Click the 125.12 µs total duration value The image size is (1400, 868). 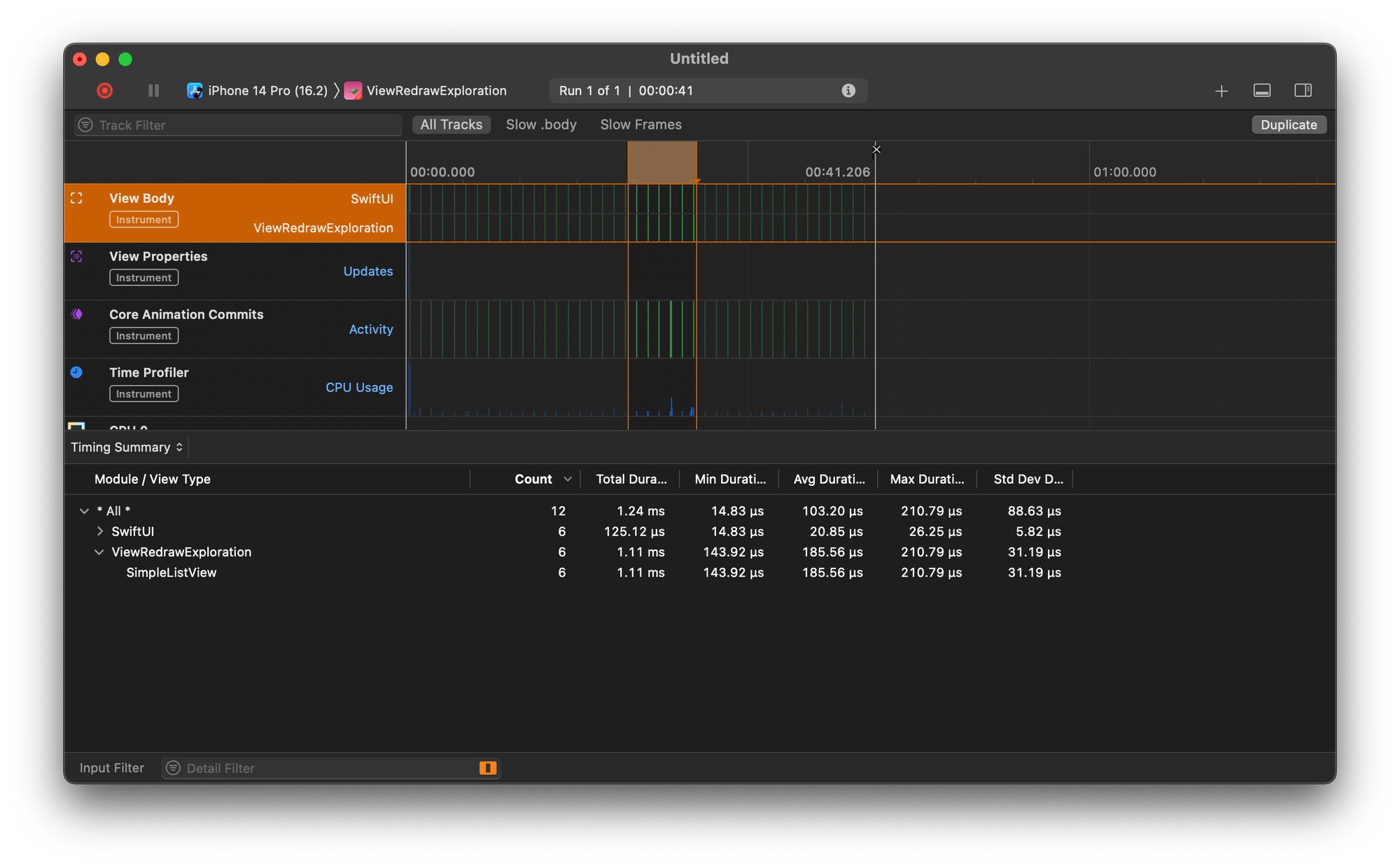coord(634,531)
